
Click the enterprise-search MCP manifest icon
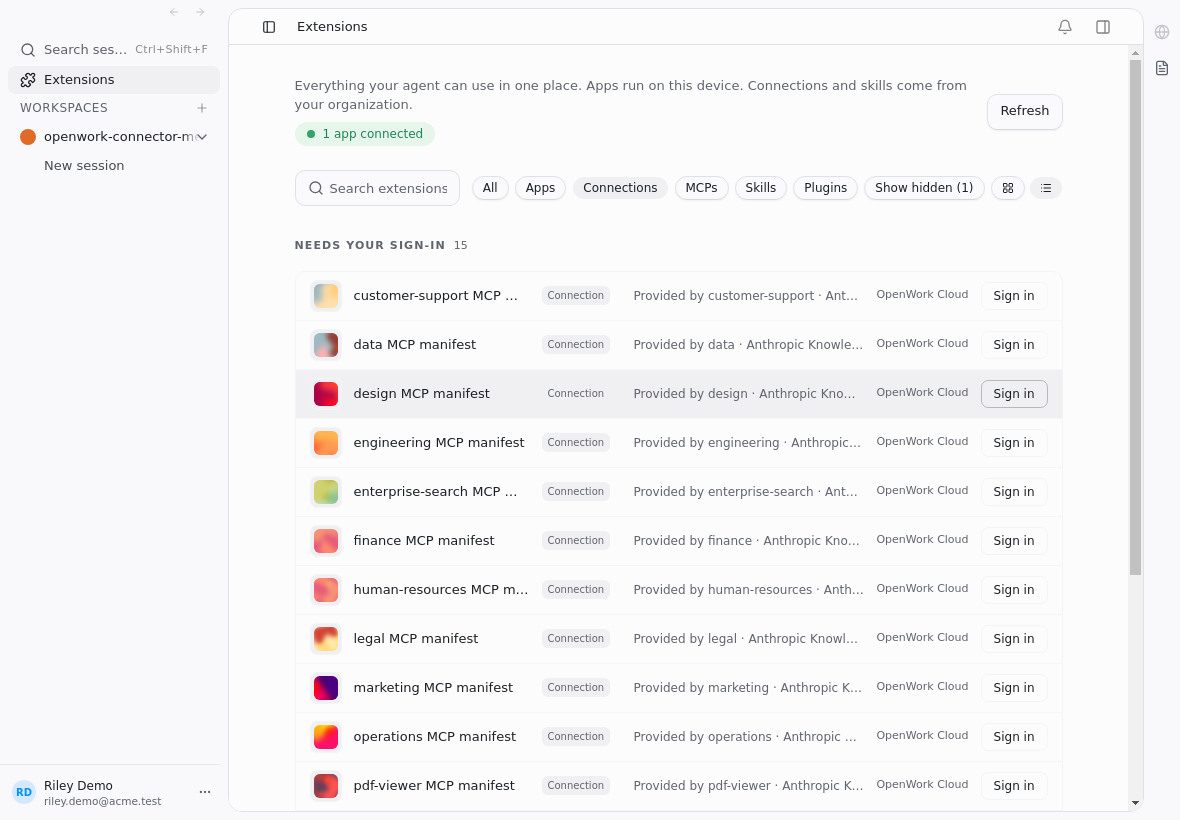(x=326, y=491)
